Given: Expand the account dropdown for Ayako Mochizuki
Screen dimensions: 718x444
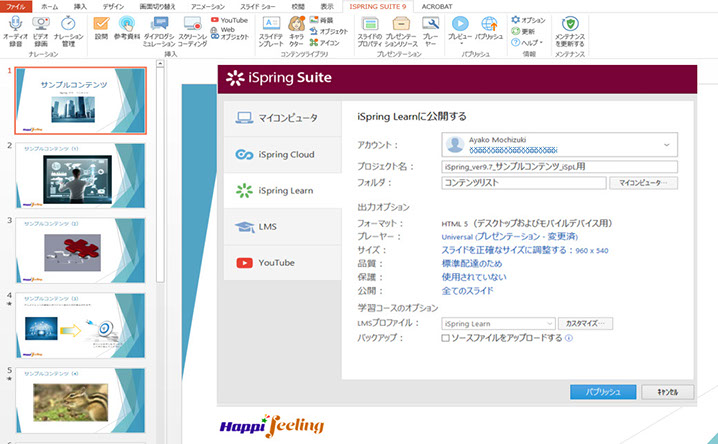Looking at the screenshot, I should (x=666, y=145).
